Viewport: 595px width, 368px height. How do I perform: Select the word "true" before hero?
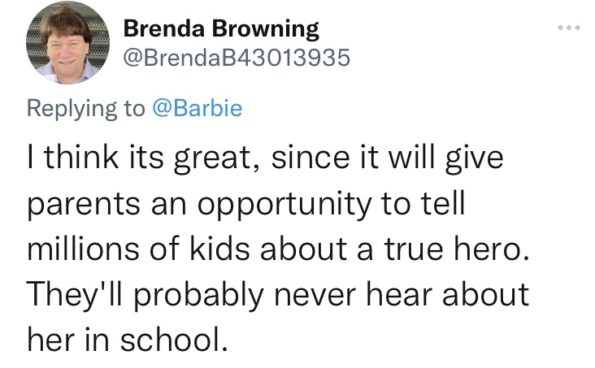tap(414, 249)
